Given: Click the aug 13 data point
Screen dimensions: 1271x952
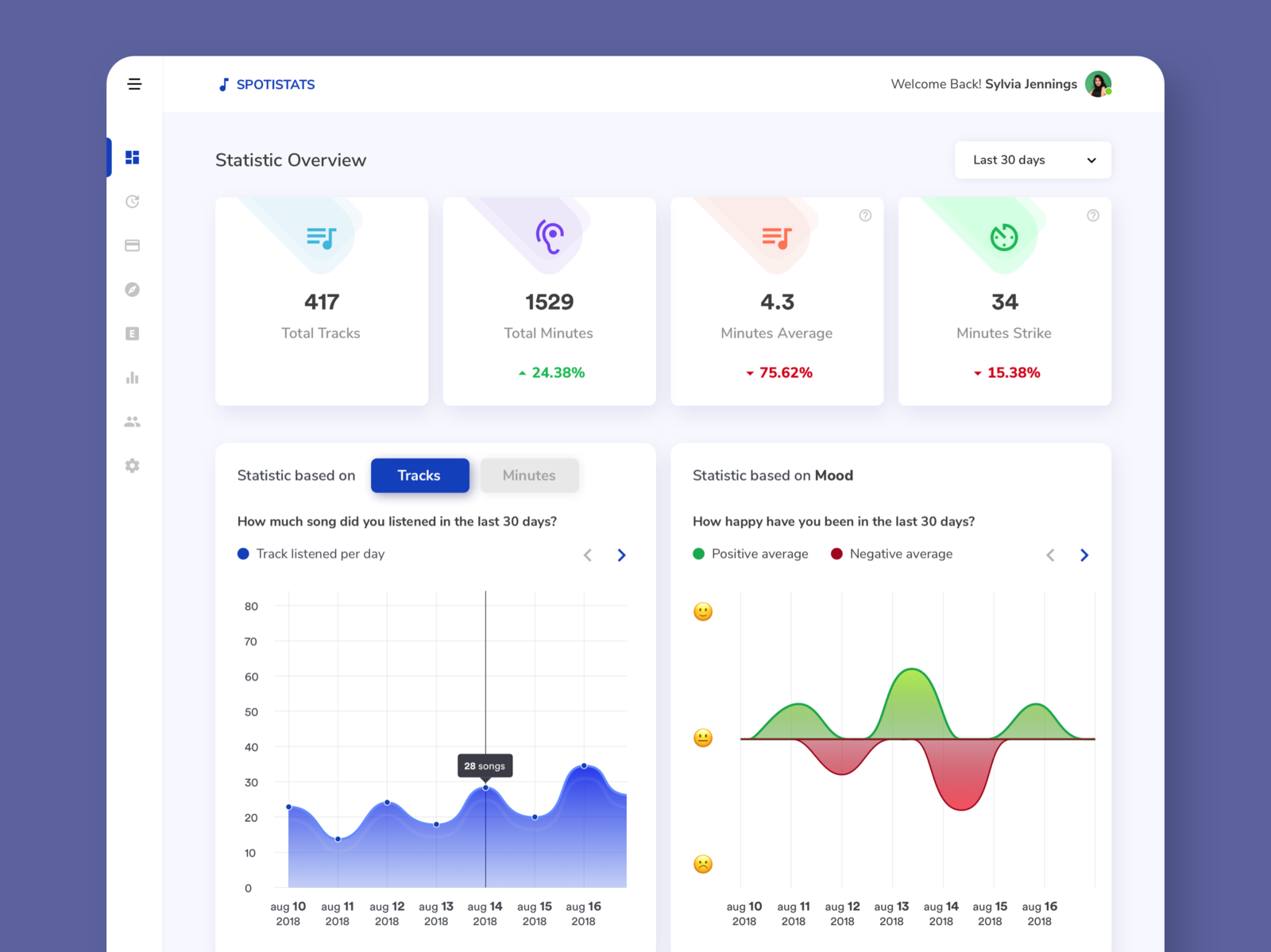Looking at the screenshot, I should (437, 824).
